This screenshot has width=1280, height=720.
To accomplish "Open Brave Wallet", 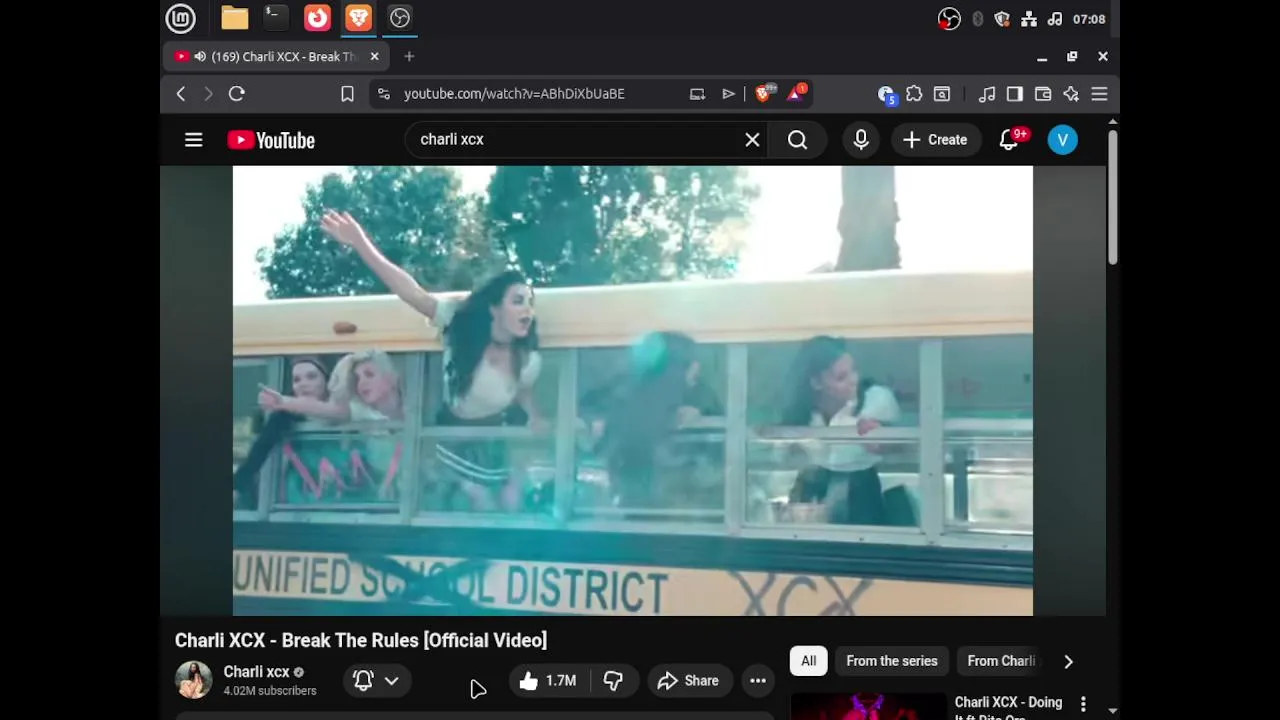I will (1043, 94).
